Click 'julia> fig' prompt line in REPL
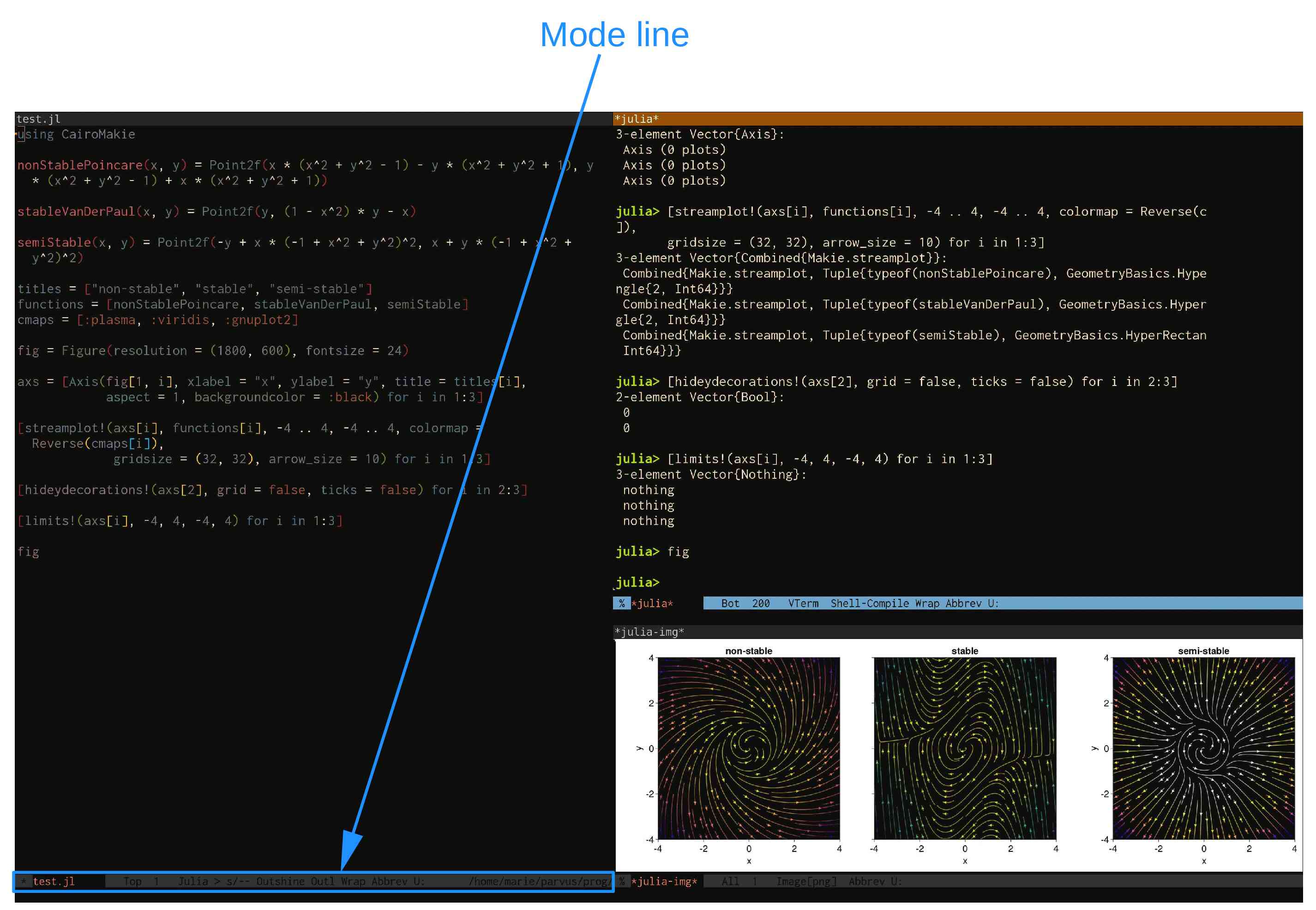The image size is (1316, 910). [652, 552]
